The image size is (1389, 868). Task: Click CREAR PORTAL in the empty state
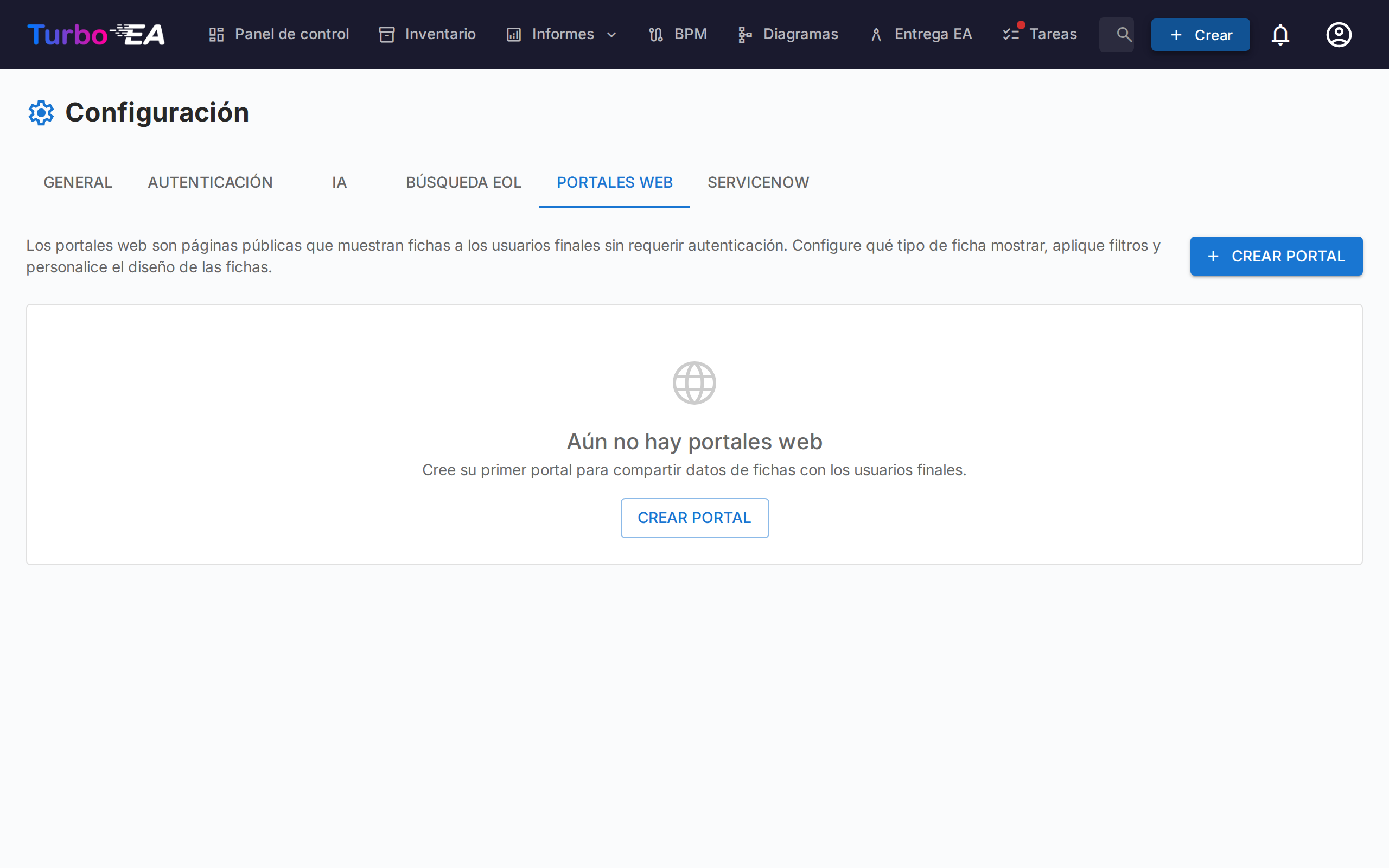(x=694, y=518)
